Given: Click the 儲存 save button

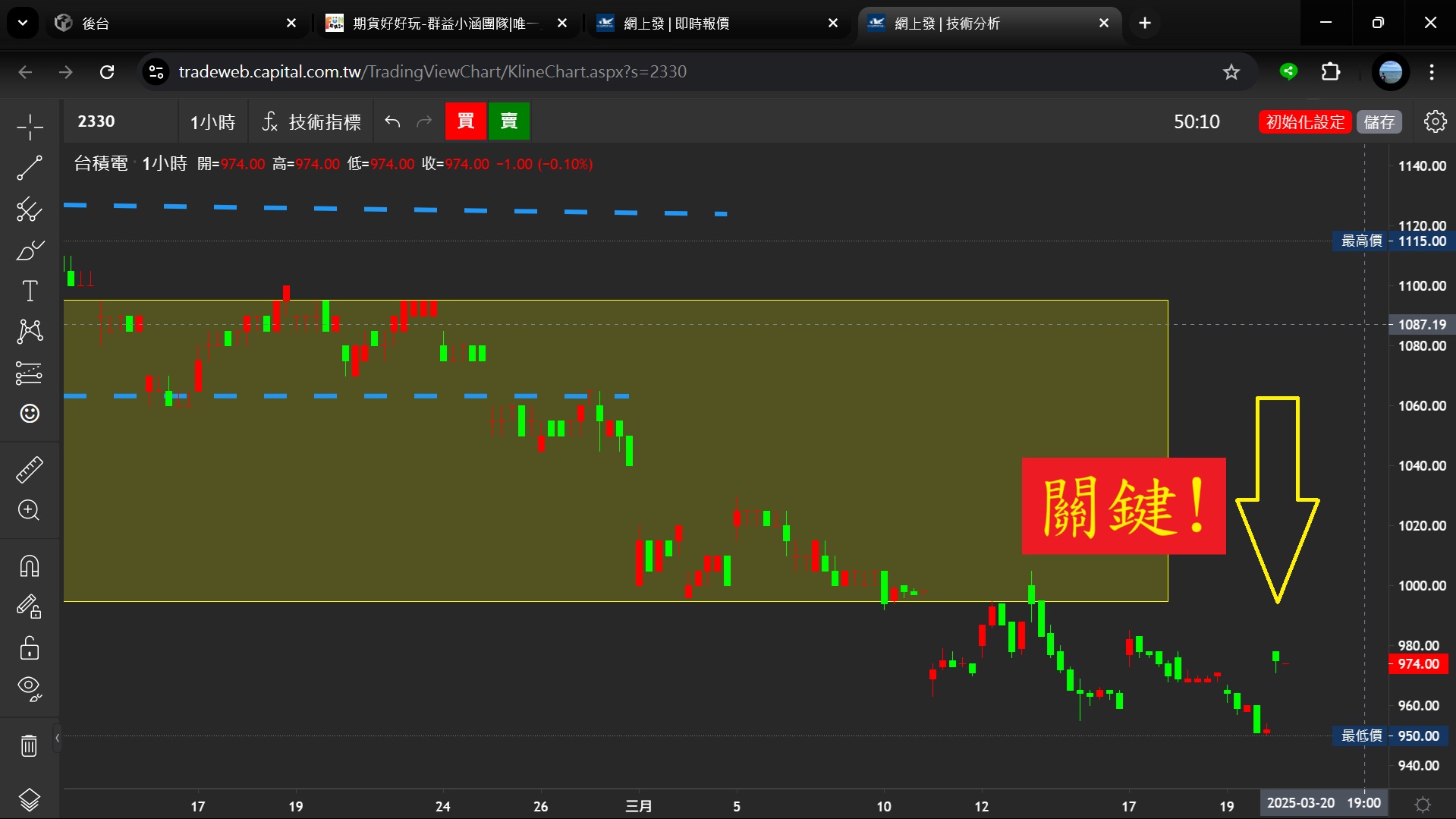Looking at the screenshot, I should (1379, 122).
